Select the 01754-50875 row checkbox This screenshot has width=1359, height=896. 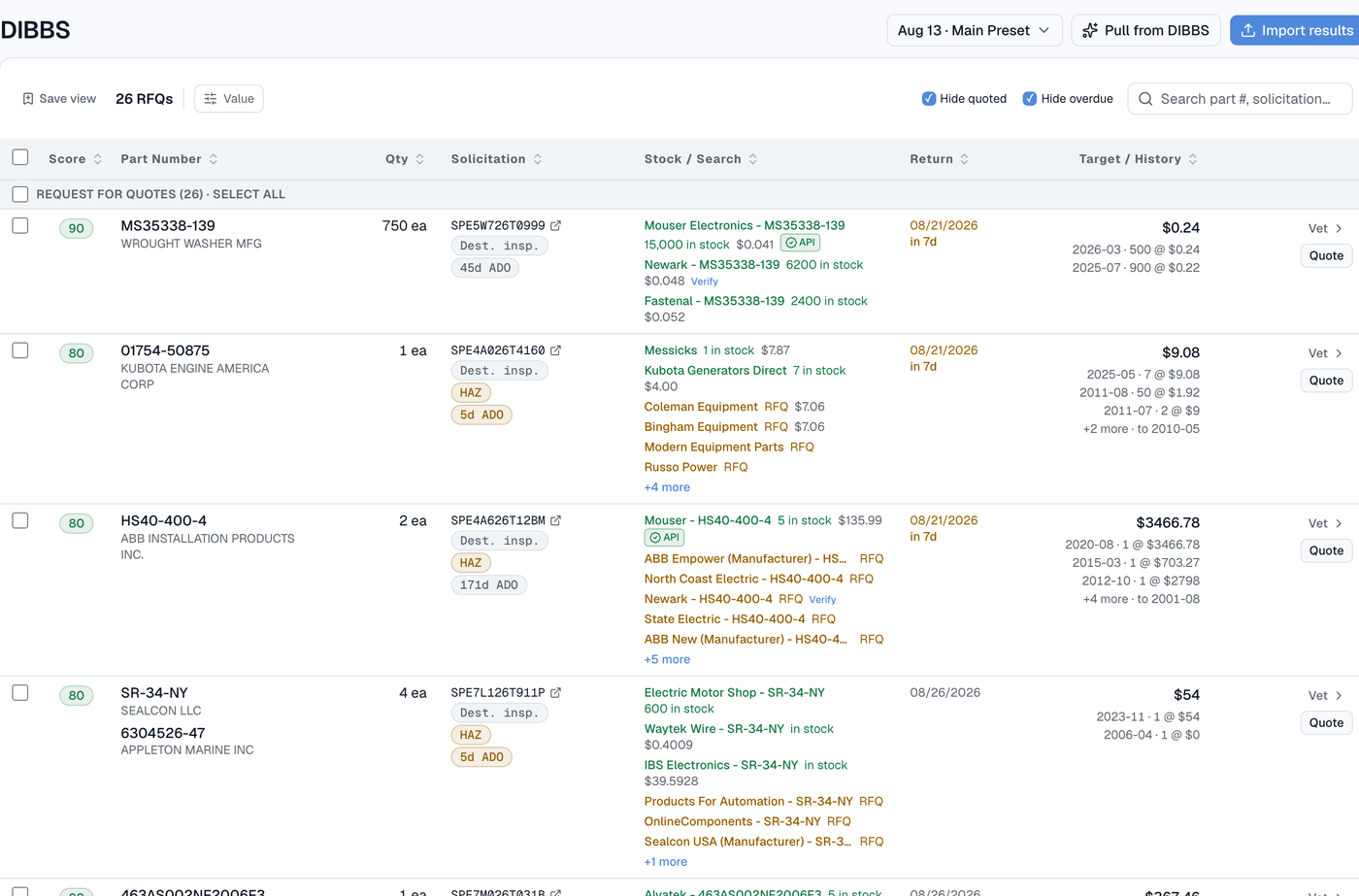point(20,350)
